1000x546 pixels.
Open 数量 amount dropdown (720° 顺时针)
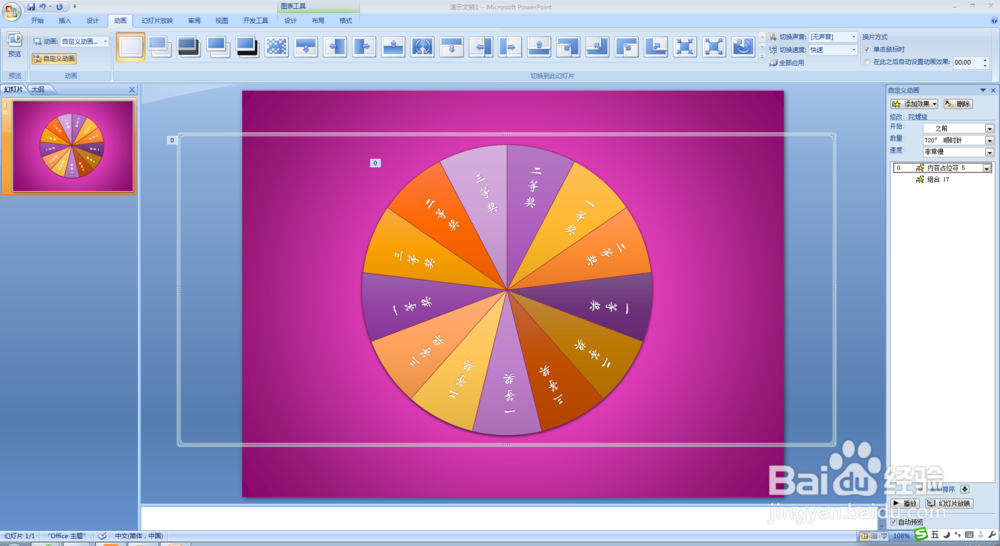pyautogui.click(x=990, y=140)
